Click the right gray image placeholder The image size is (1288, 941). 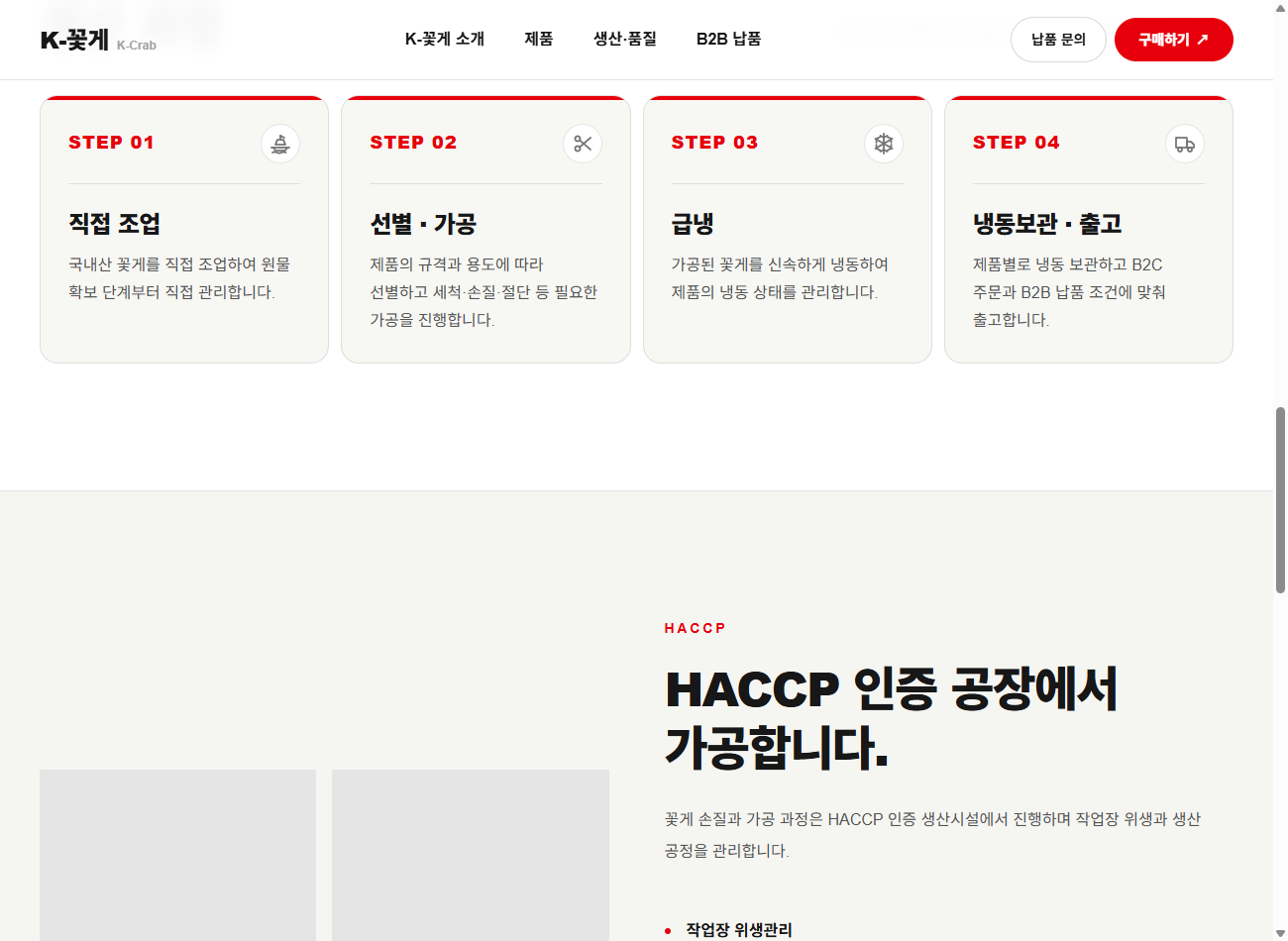(x=471, y=855)
